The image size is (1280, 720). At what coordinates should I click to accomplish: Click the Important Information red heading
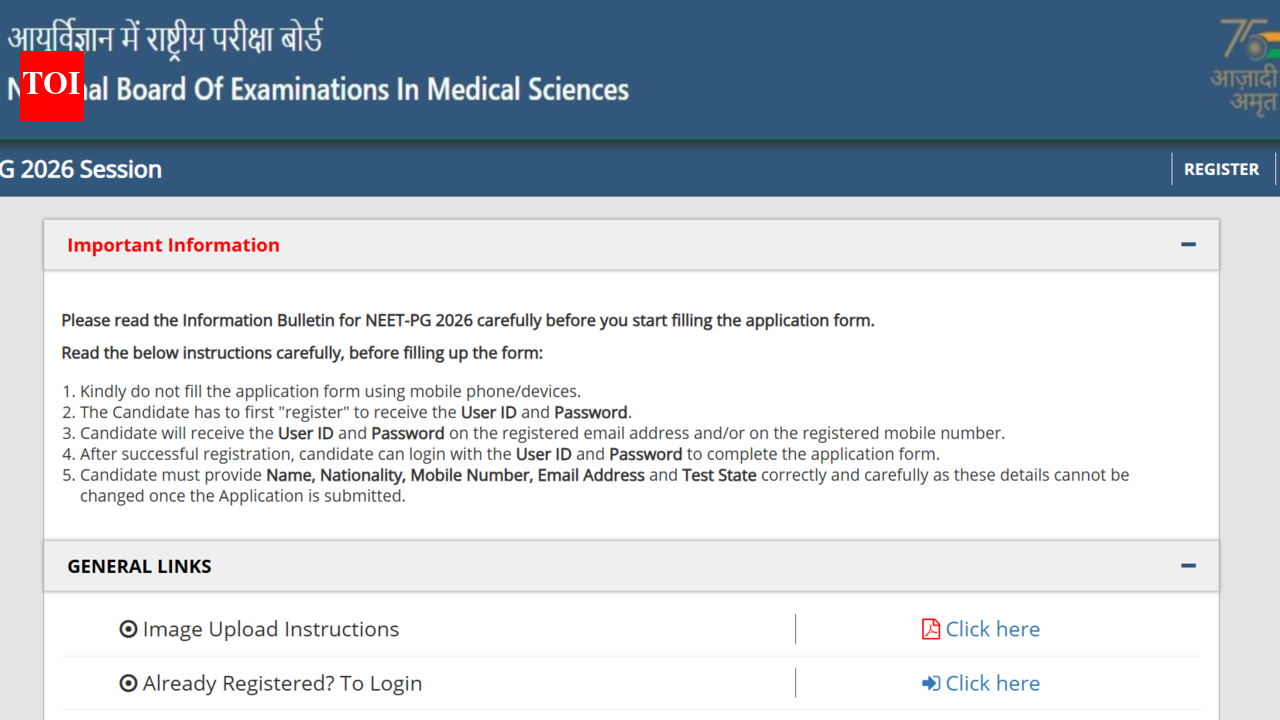(x=173, y=245)
